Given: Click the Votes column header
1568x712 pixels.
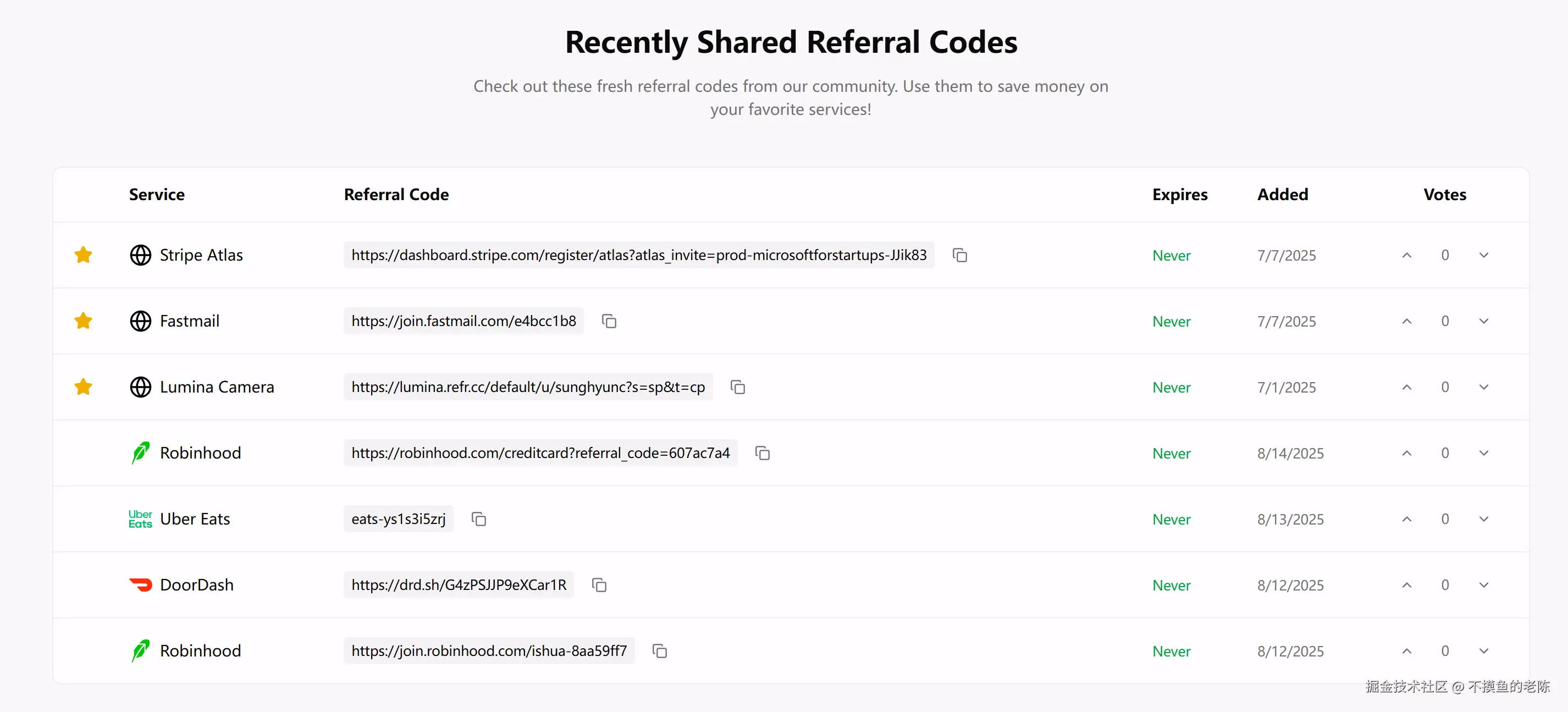Looking at the screenshot, I should pos(1444,195).
